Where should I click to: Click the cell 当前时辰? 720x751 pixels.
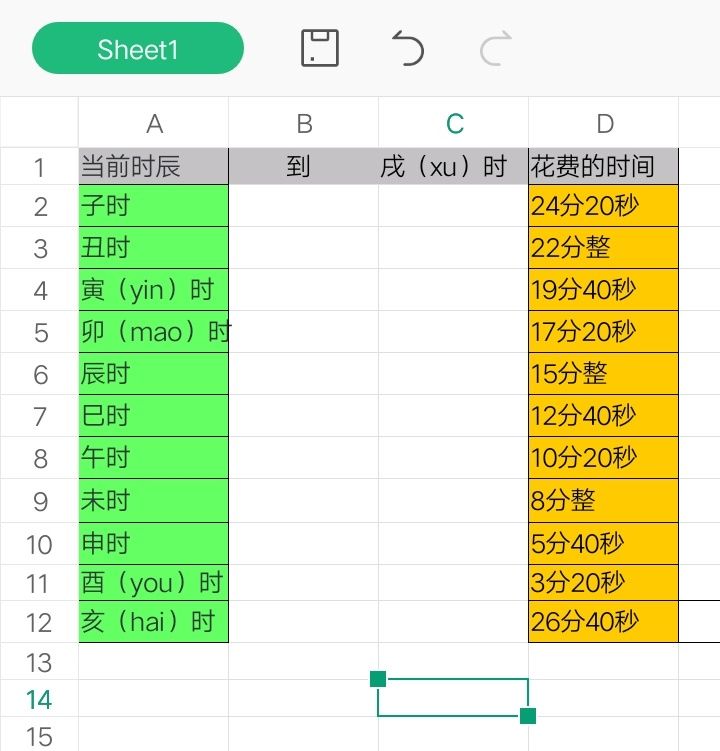[154, 167]
